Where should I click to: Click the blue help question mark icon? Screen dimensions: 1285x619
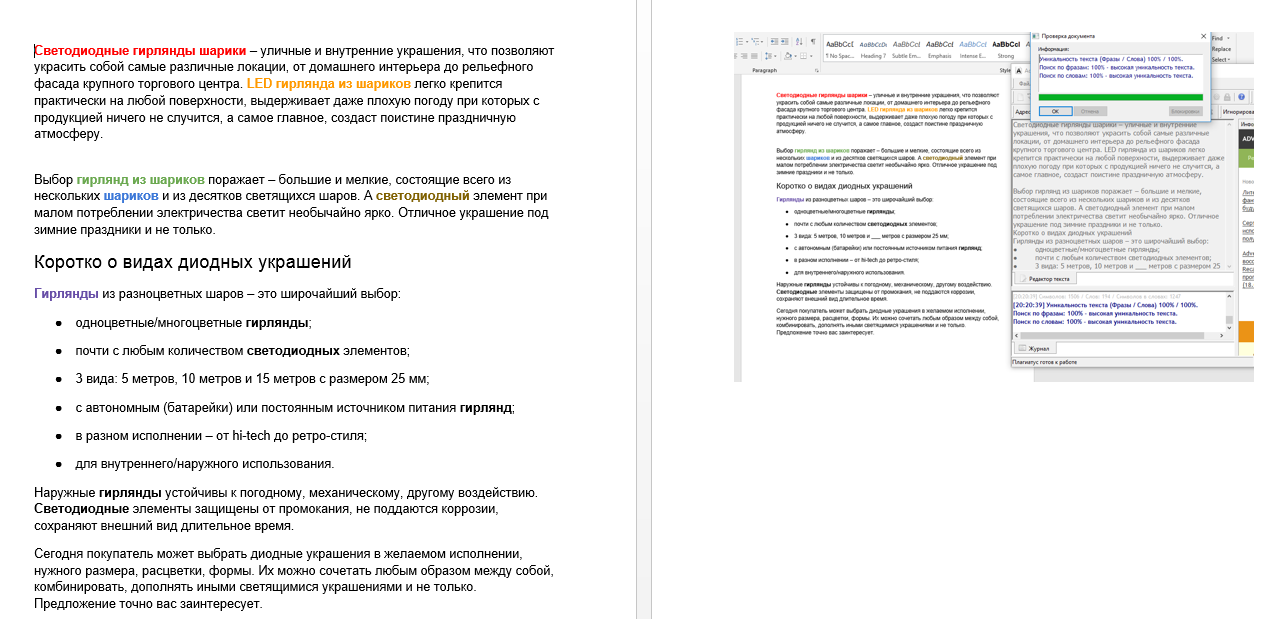point(1241,97)
